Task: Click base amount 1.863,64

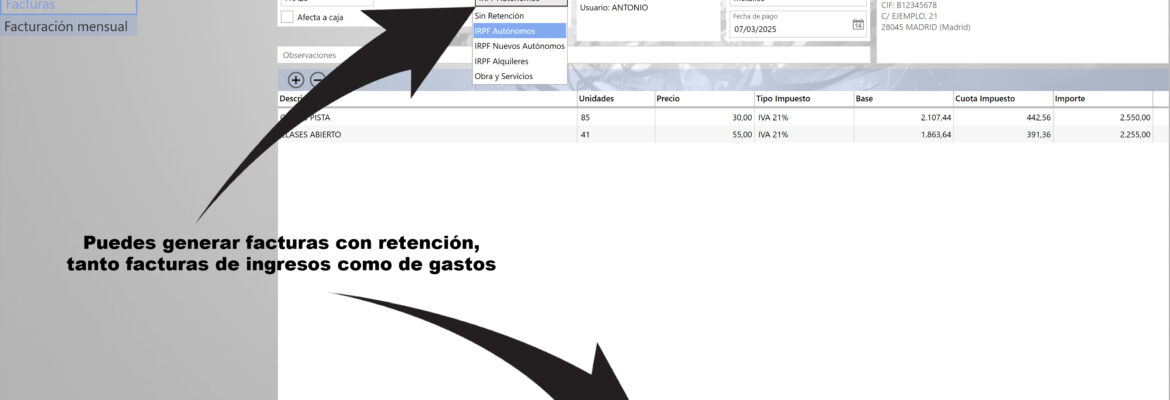Action: [904, 134]
